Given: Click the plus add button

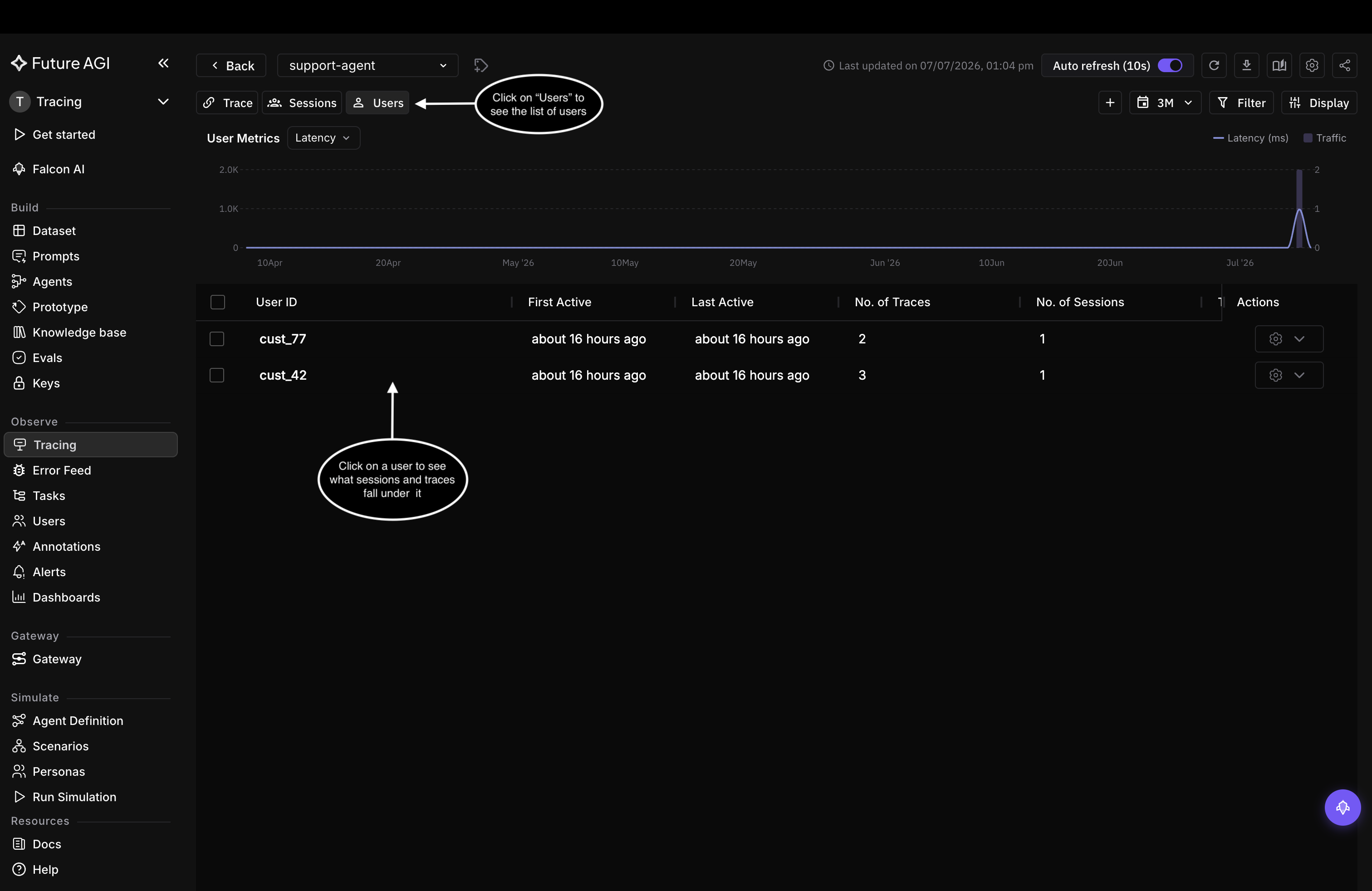Looking at the screenshot, I should [x=1110, y=103].
